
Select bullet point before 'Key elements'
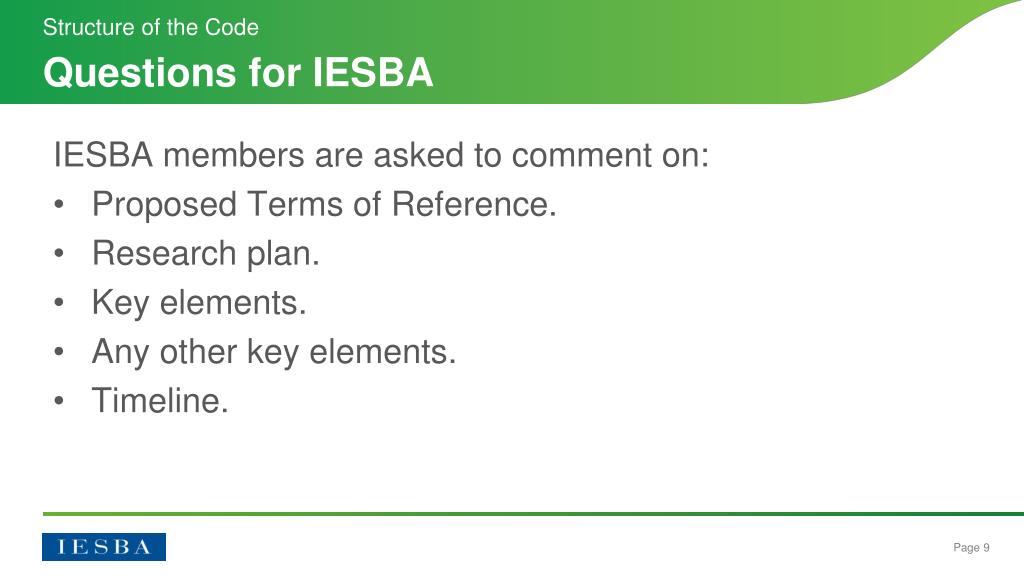point(59,302)
